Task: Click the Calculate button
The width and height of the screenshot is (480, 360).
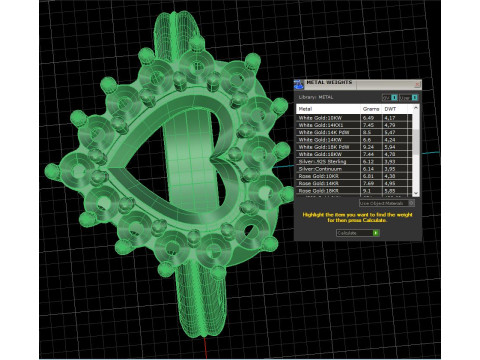Action: pyautogui.click(x=358, y=233)
